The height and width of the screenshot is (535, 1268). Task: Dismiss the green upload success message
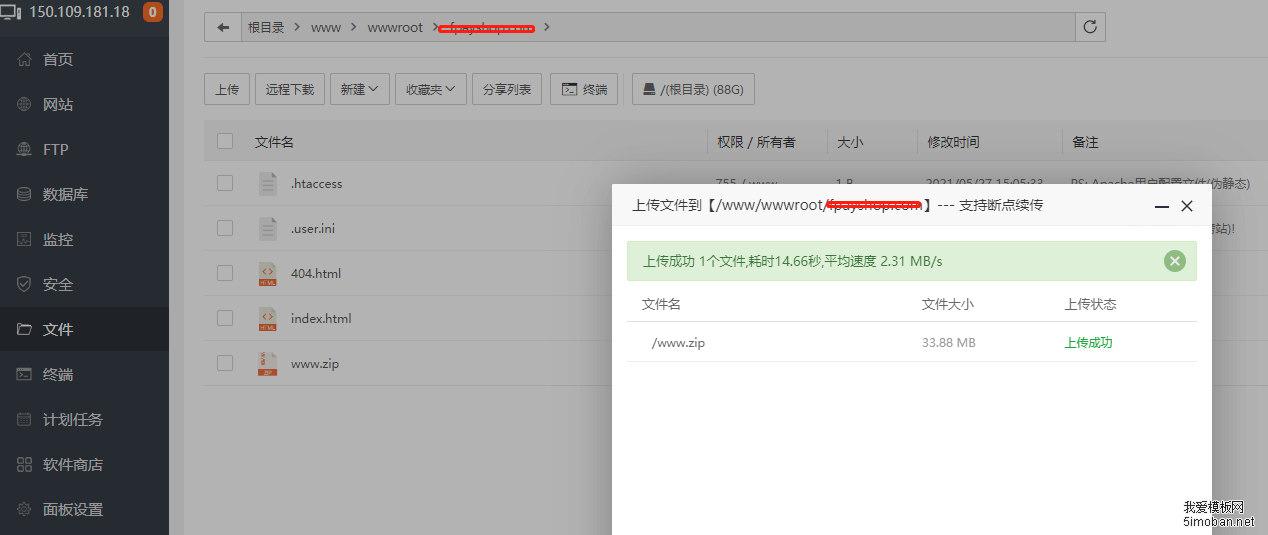[1175, 261]
